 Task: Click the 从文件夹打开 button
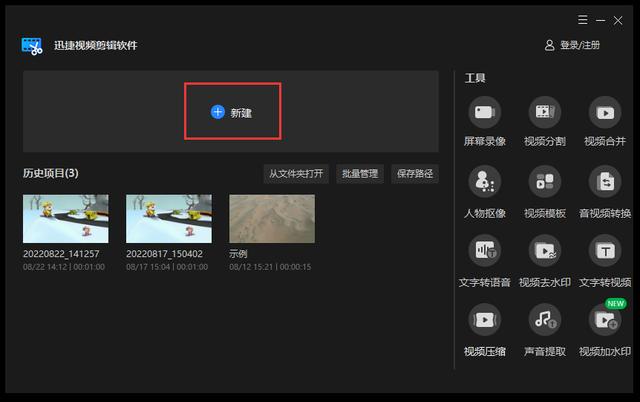296,174
